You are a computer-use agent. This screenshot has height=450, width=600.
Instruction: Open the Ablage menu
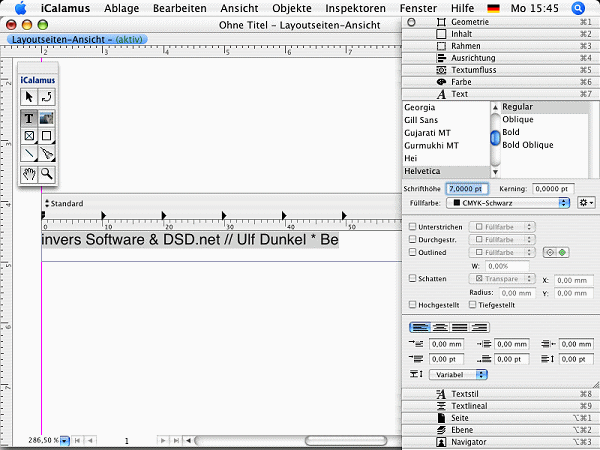[122, 8]
